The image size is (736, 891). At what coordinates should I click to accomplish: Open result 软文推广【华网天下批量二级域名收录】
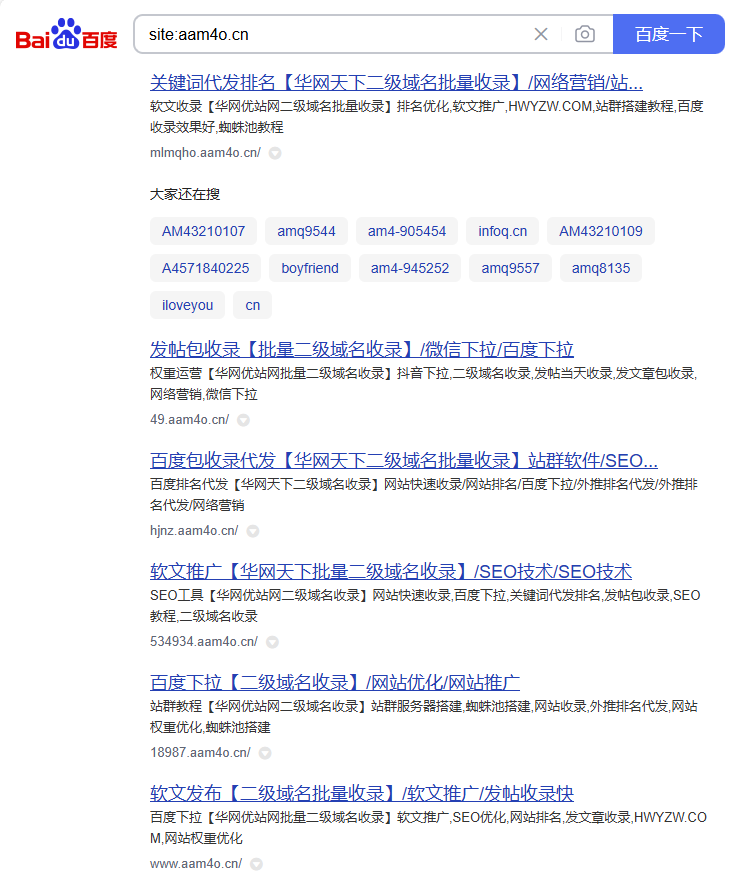point(391,572)
